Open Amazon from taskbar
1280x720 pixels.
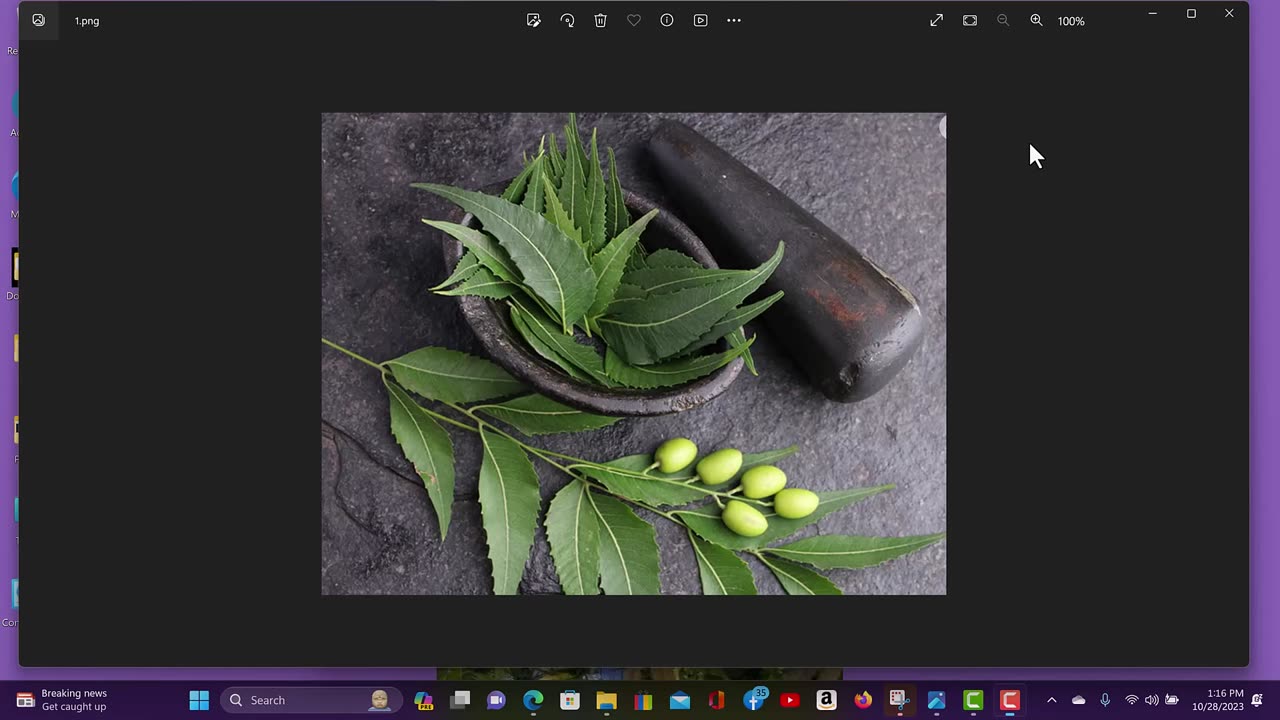click(826, 700)
